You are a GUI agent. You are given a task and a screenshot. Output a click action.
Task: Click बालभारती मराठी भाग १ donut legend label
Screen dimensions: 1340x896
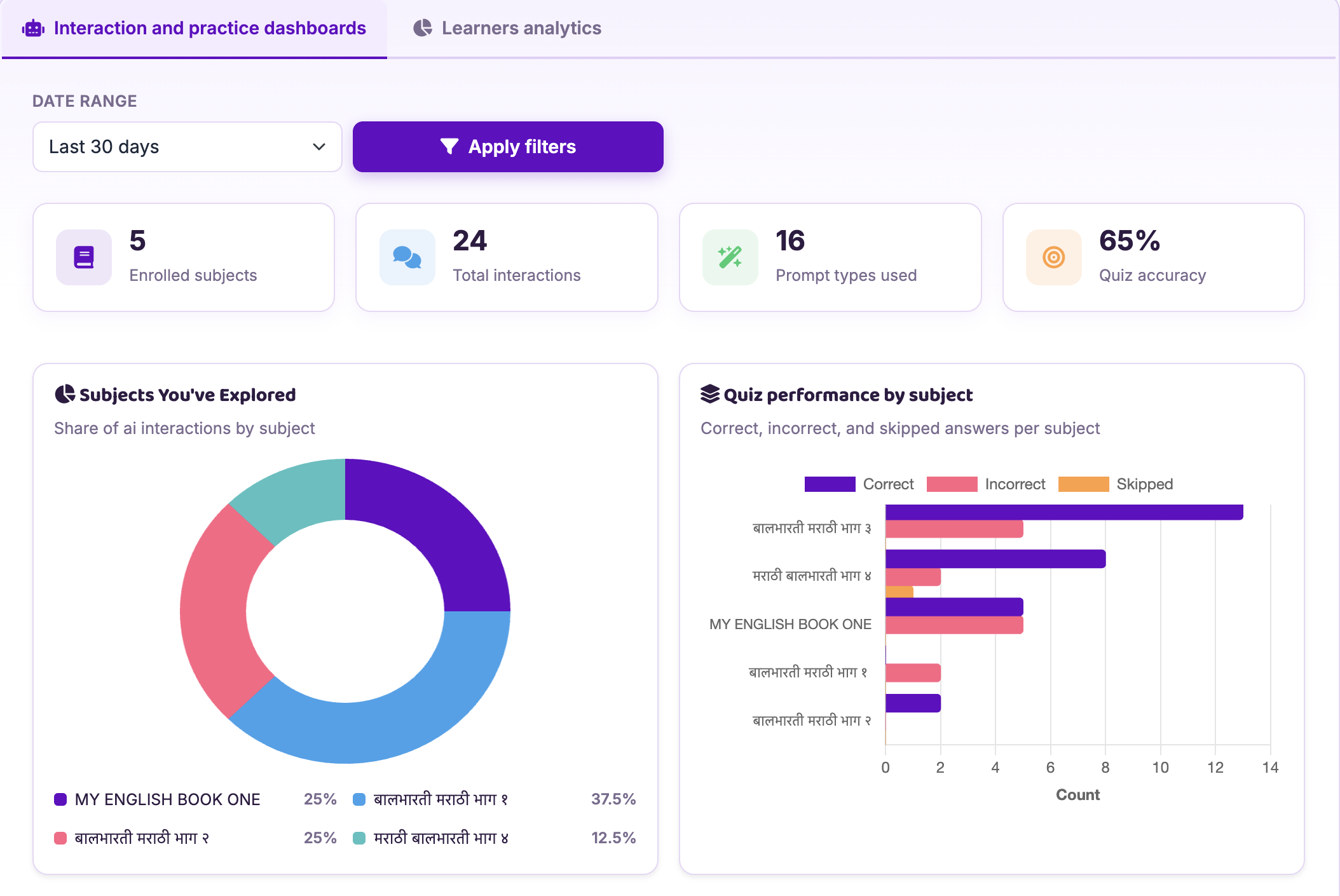(x=441, y=799)
